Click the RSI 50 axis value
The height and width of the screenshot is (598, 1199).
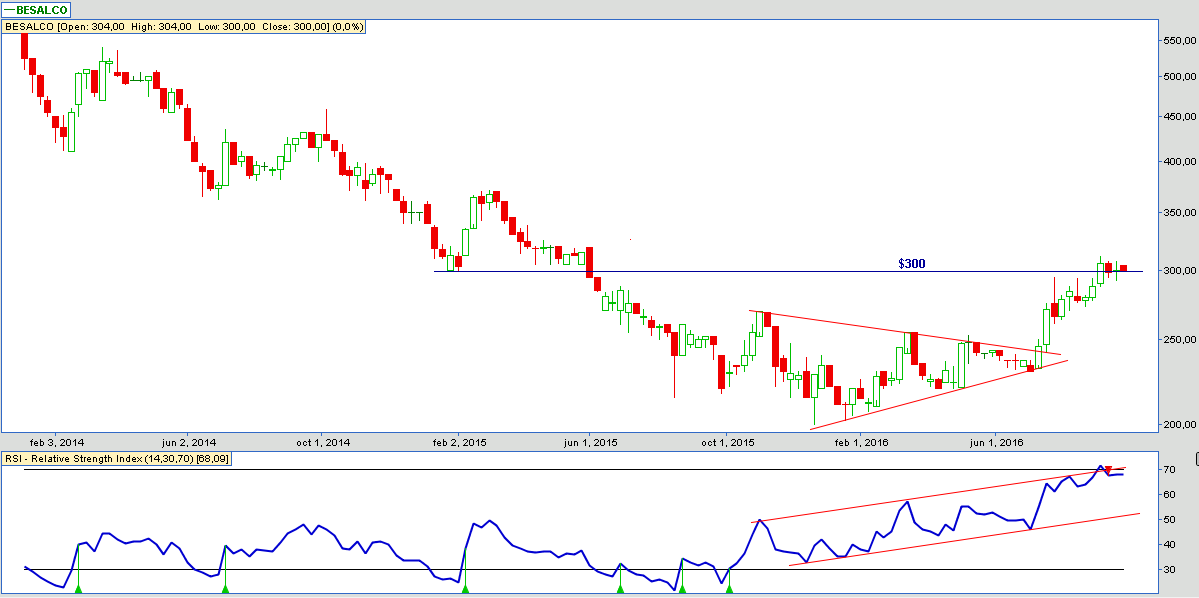click(x=1170, y=520)
